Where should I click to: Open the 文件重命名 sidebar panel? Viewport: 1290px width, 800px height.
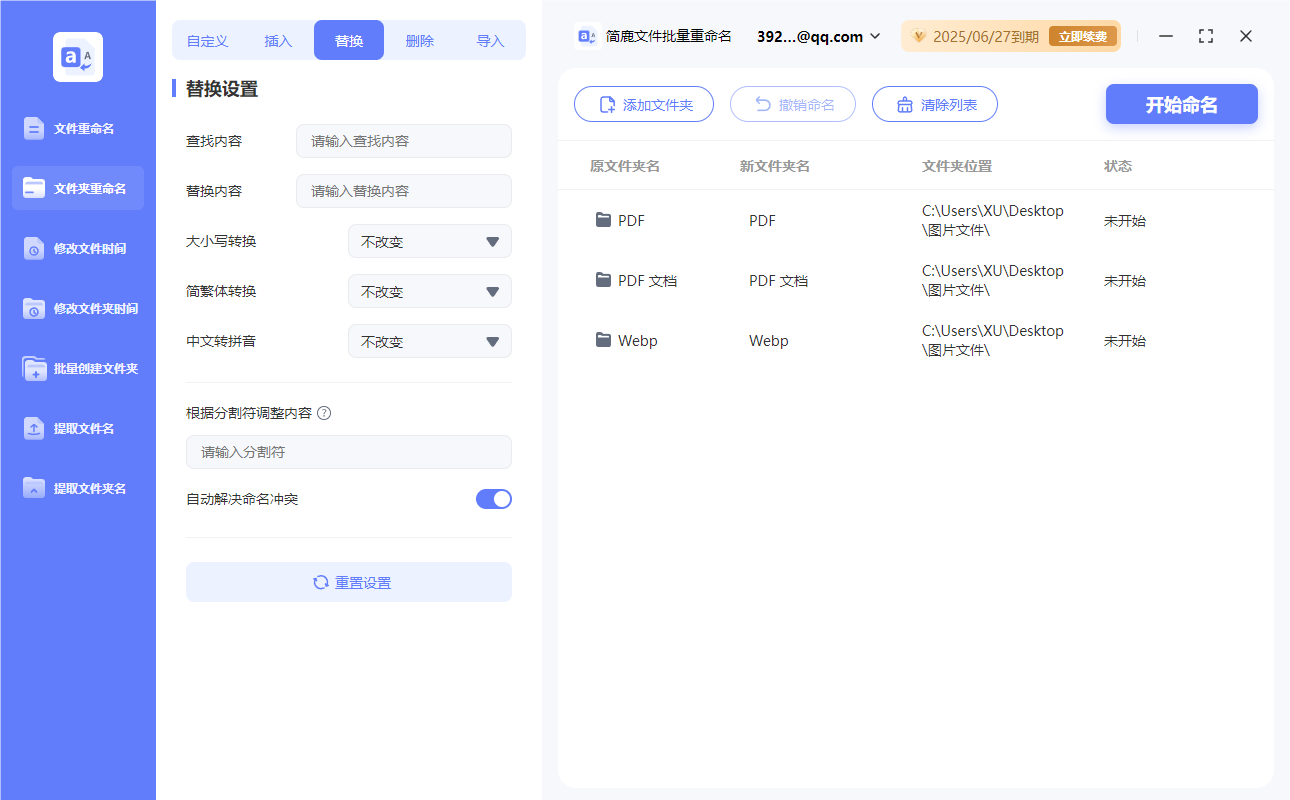pyautogui.click(x=77, y=128)
